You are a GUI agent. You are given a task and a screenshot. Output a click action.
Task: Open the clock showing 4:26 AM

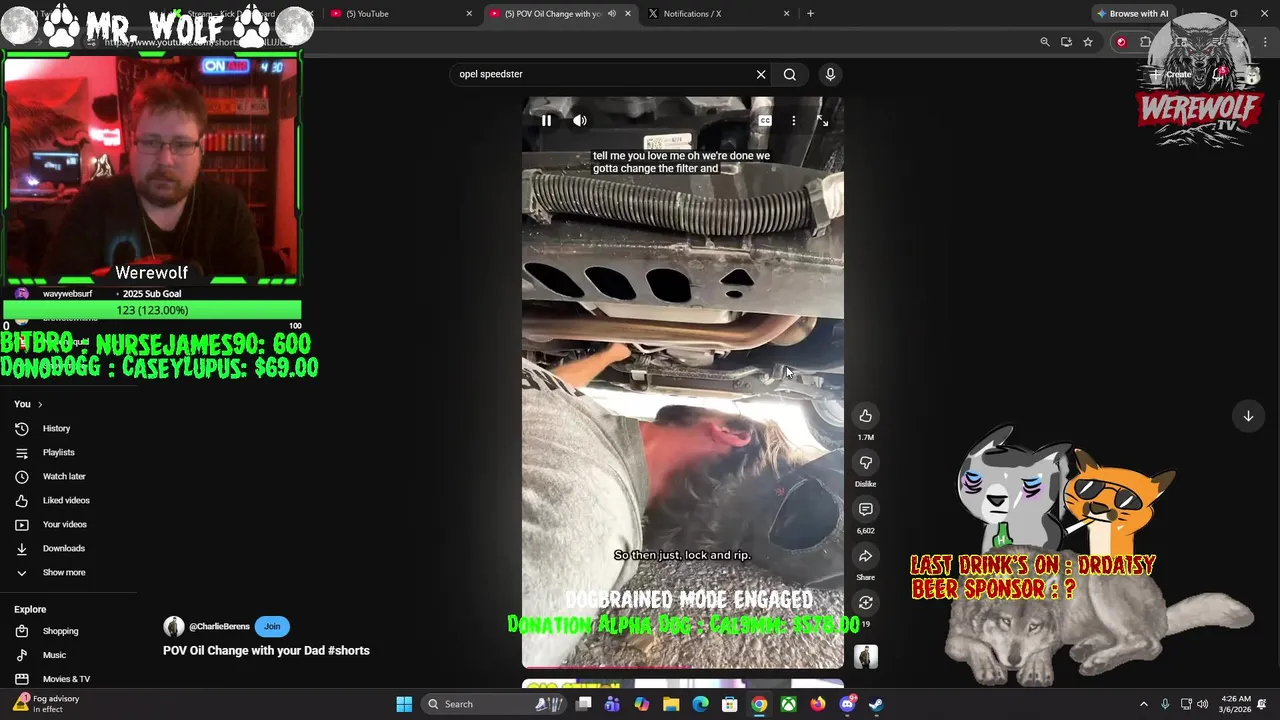coord(1235,704)
